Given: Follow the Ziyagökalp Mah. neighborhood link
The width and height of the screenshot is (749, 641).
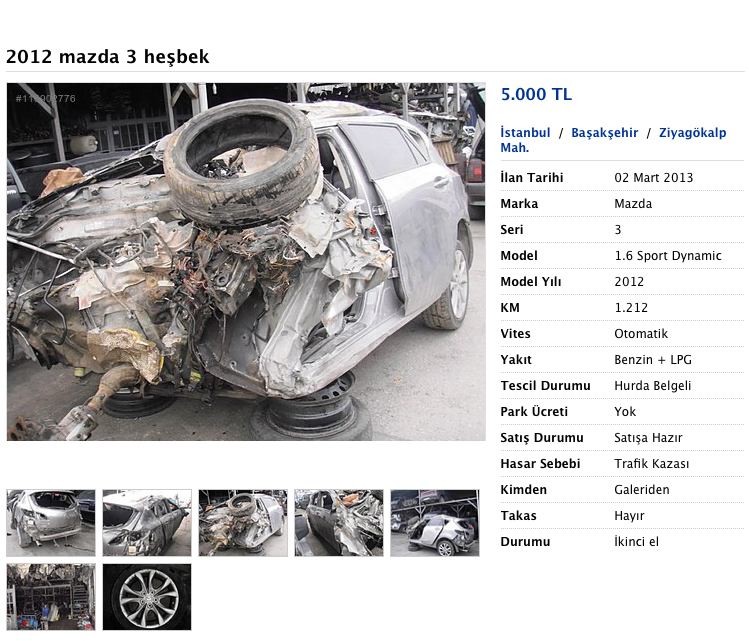Looking at the screenshot, I should (613, 140).
